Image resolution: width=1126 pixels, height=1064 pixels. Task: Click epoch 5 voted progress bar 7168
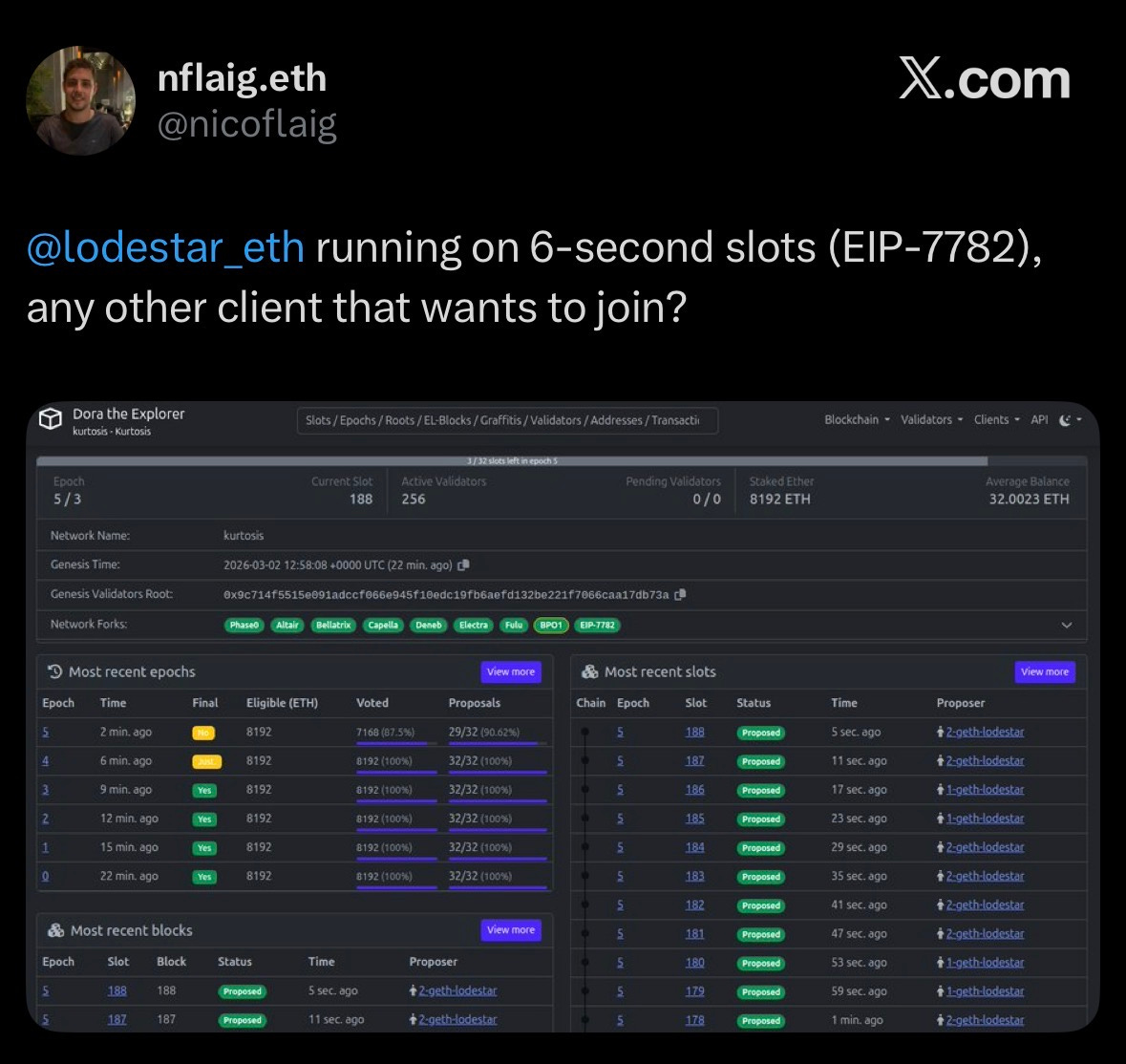point(396,743)
